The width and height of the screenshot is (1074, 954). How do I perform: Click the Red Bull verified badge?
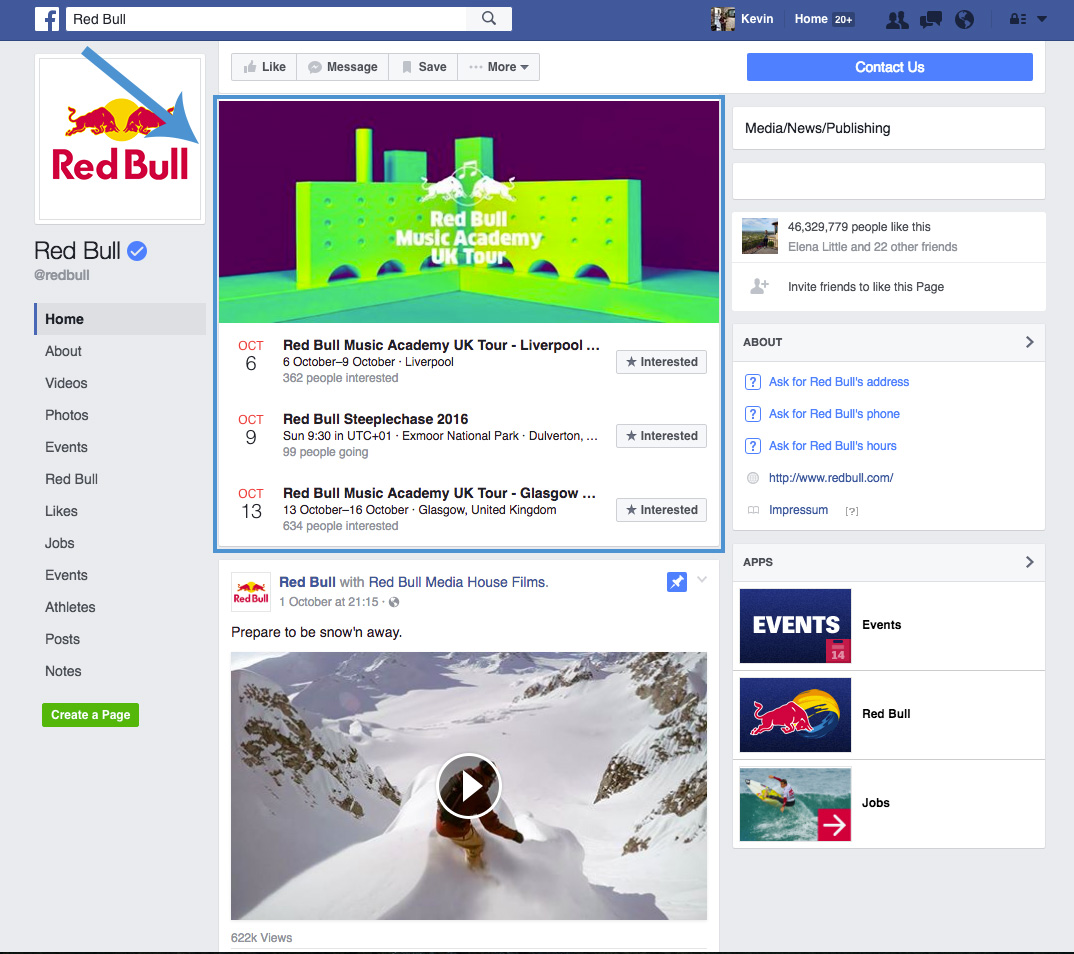[137, 251]
